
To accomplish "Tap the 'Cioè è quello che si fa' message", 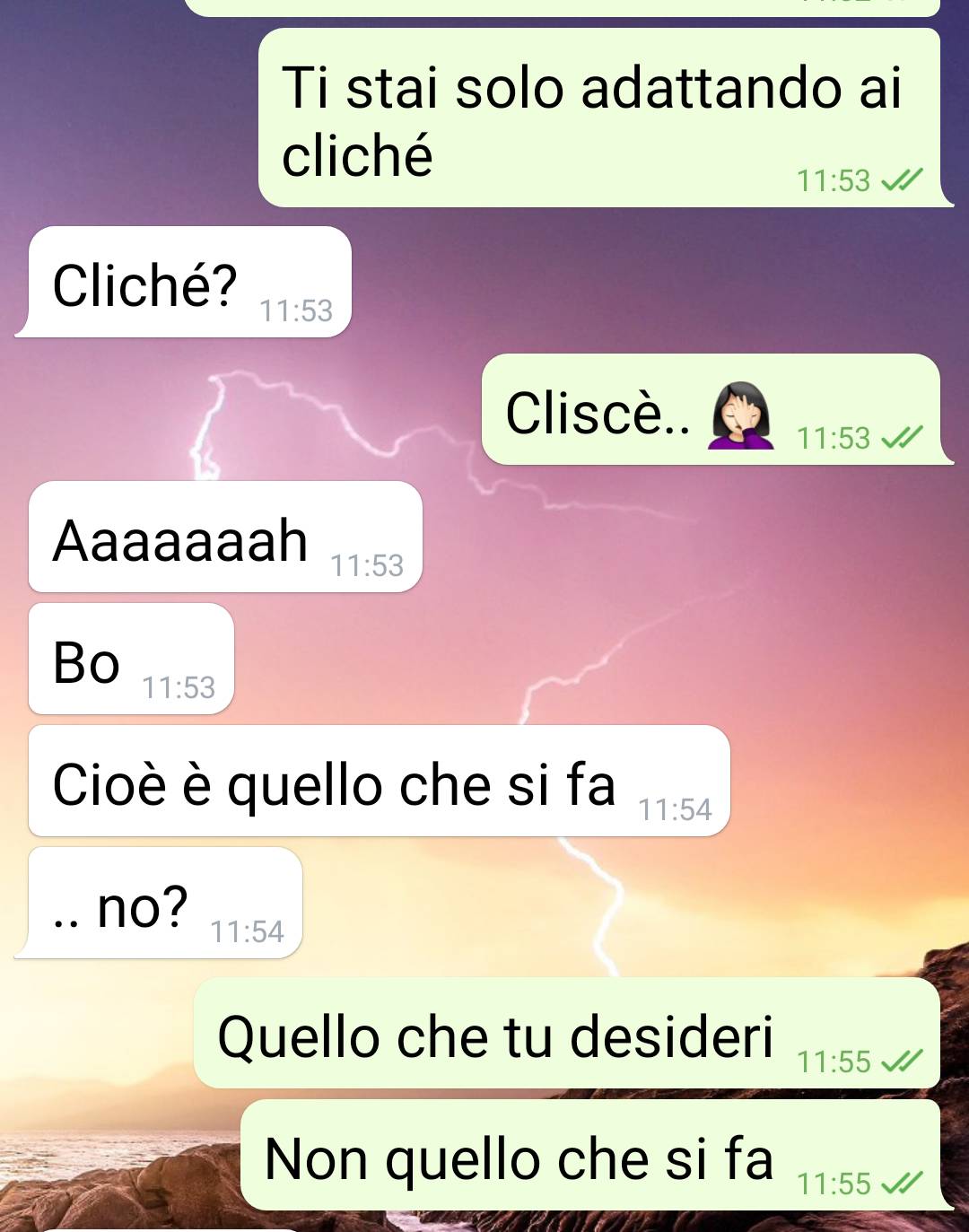I will click(380, 781).
